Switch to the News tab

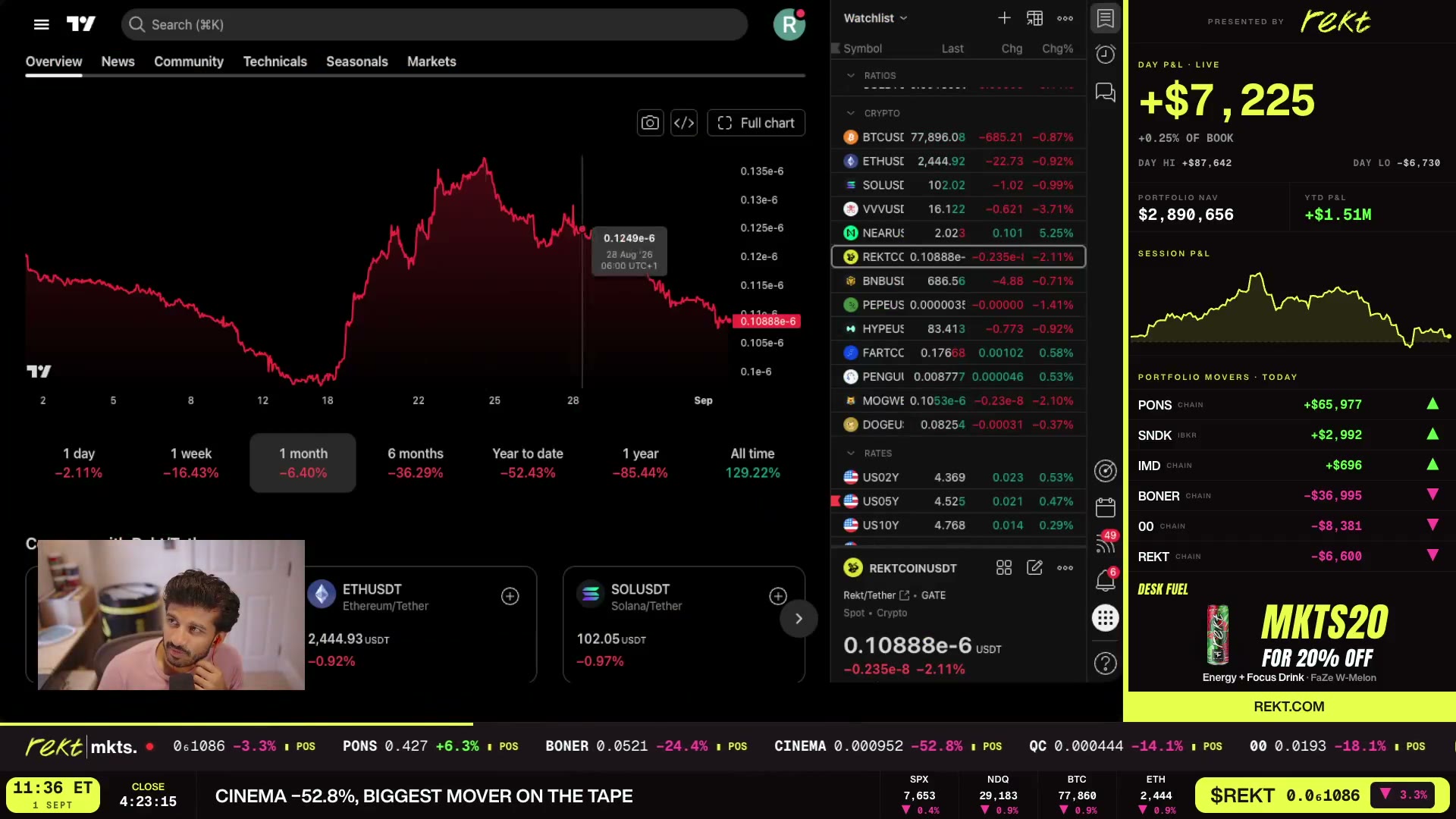pyautogui.click(x=118, y=61)
